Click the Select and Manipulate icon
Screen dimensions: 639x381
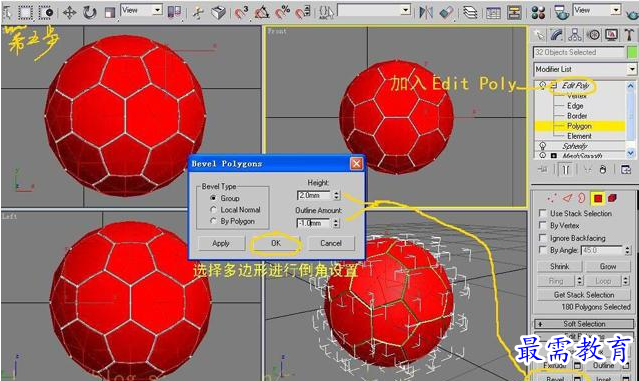[198, 13]
